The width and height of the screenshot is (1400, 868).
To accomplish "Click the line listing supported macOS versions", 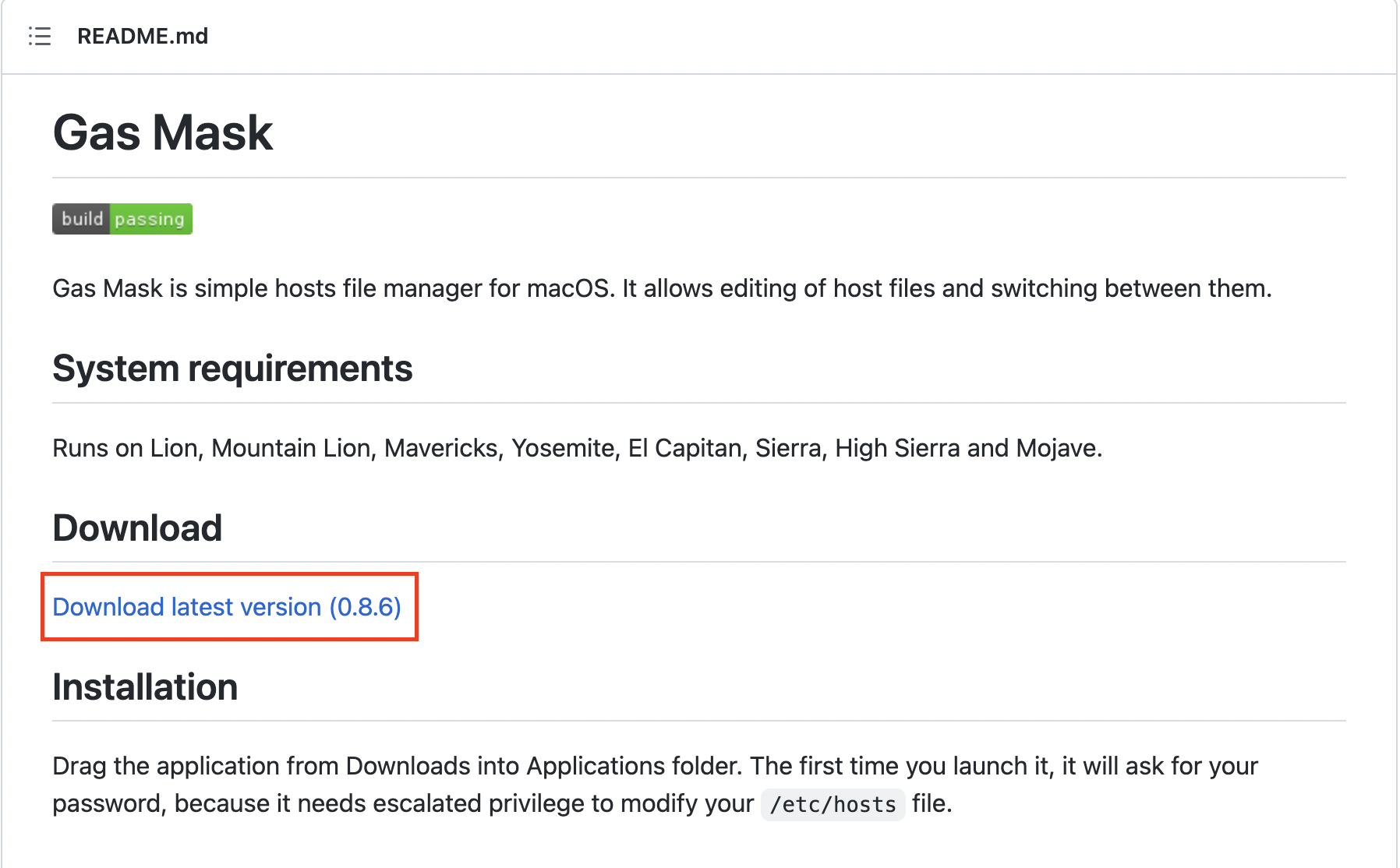I will [x=578, y=448].
